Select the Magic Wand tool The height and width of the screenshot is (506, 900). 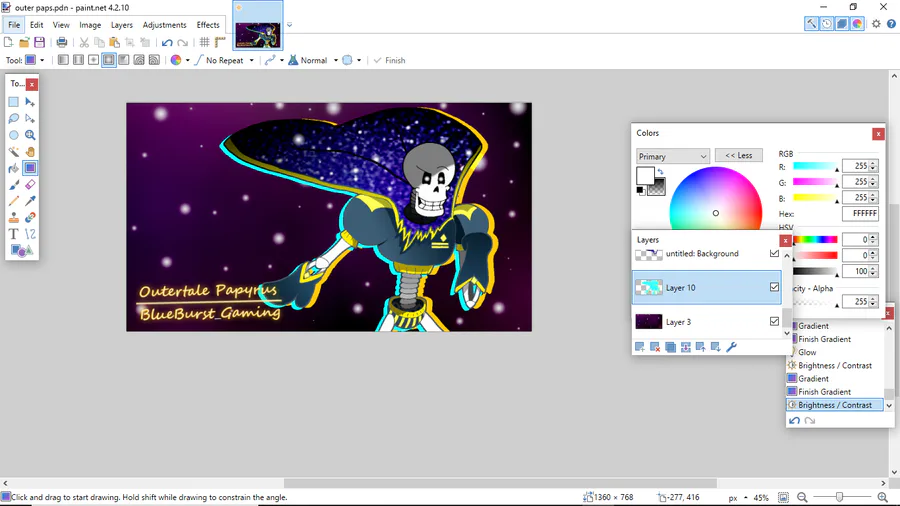(x=14, y=151)
